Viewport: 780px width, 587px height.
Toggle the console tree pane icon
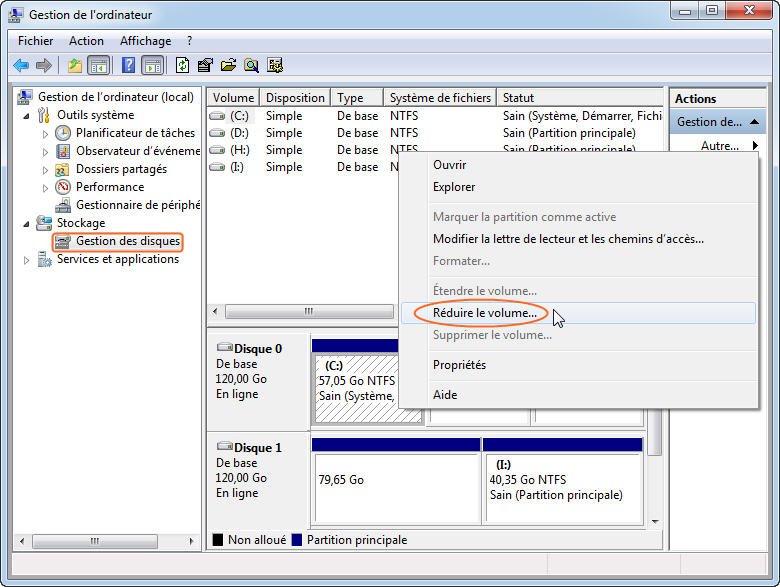pos(98,65)
